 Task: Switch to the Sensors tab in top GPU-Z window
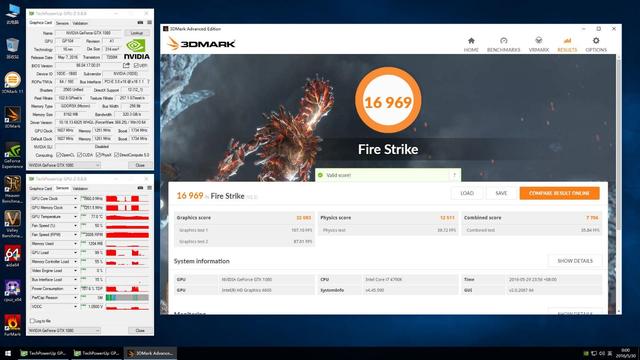(x=62, y=23)
